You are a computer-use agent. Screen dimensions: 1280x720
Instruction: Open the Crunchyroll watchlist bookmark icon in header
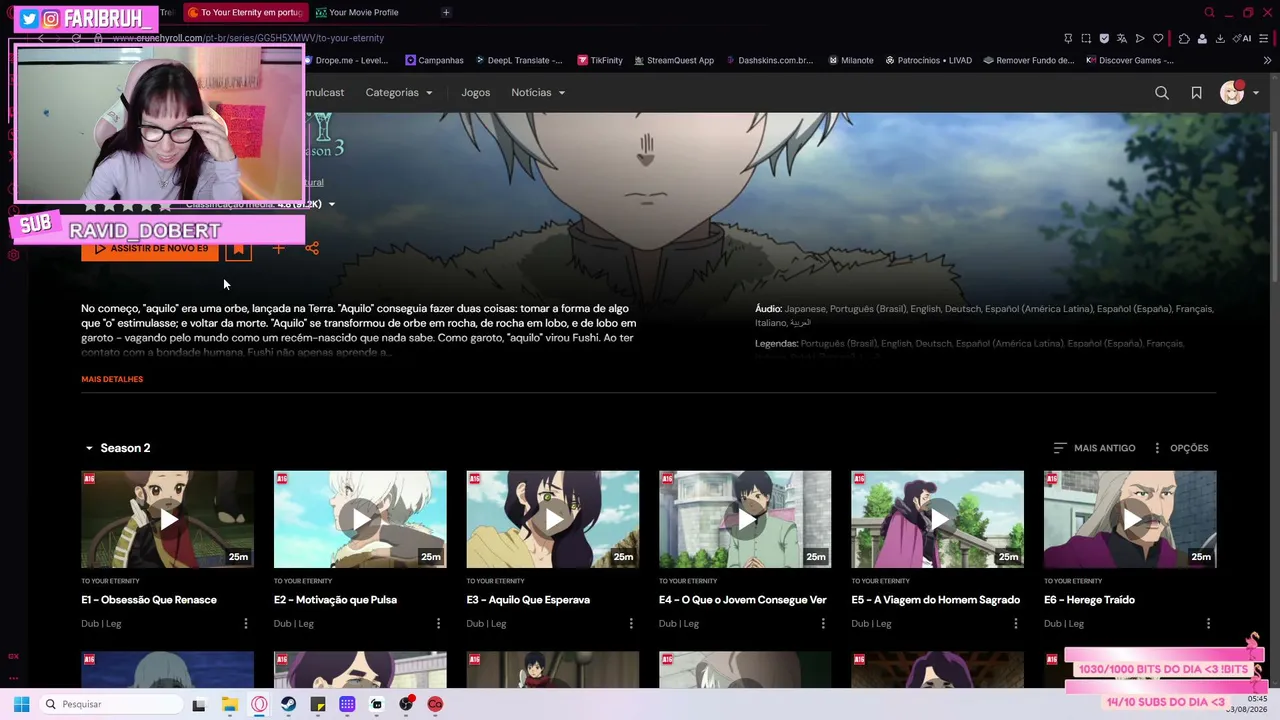point(1196,93)
